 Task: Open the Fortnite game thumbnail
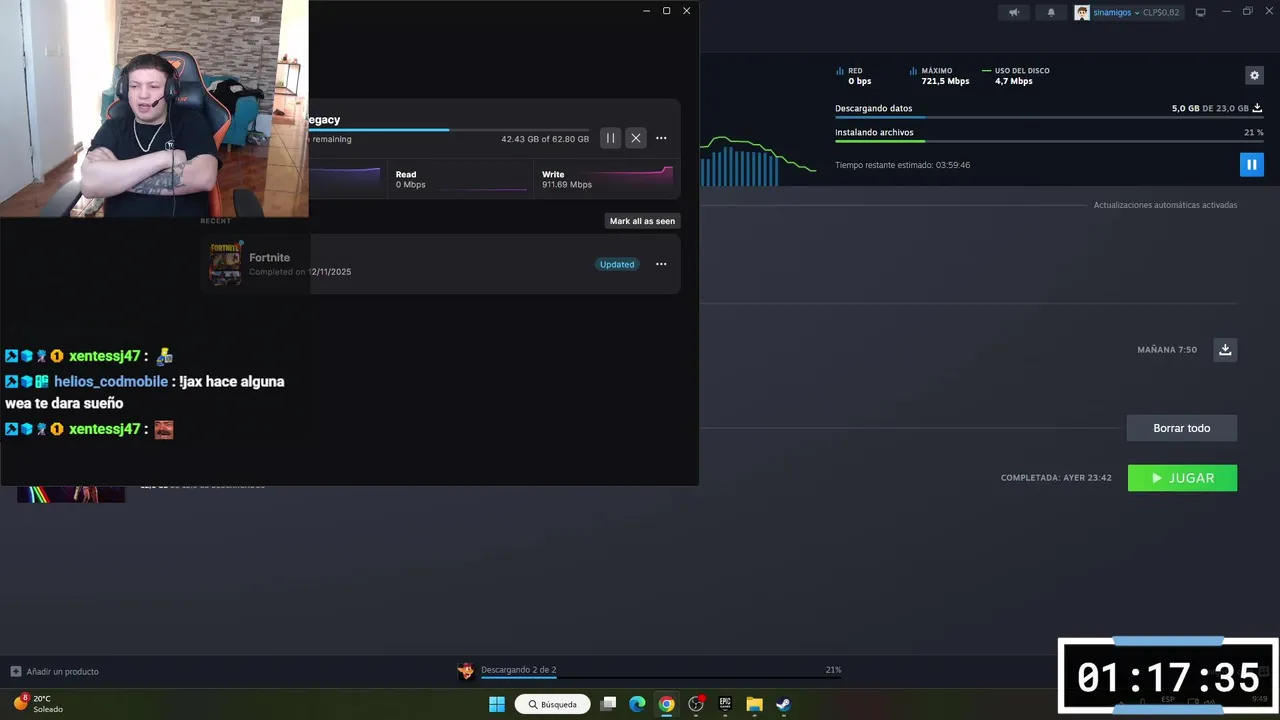(225, 264)
